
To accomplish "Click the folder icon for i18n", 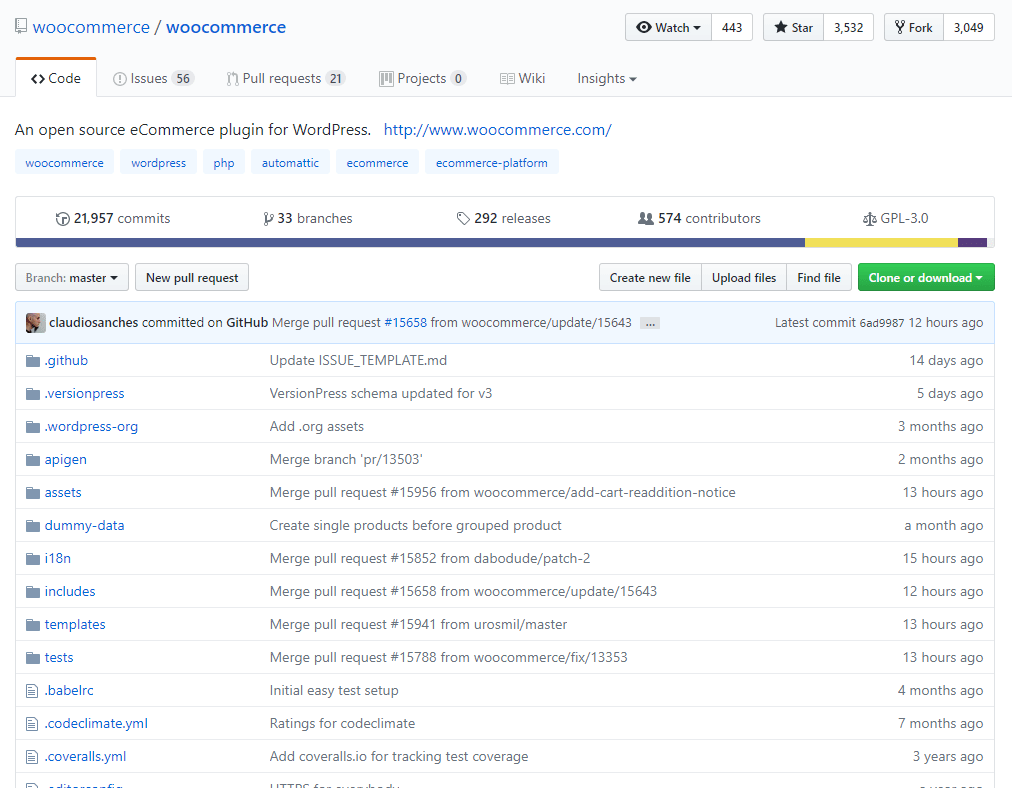I will click(x=33, y=559).
